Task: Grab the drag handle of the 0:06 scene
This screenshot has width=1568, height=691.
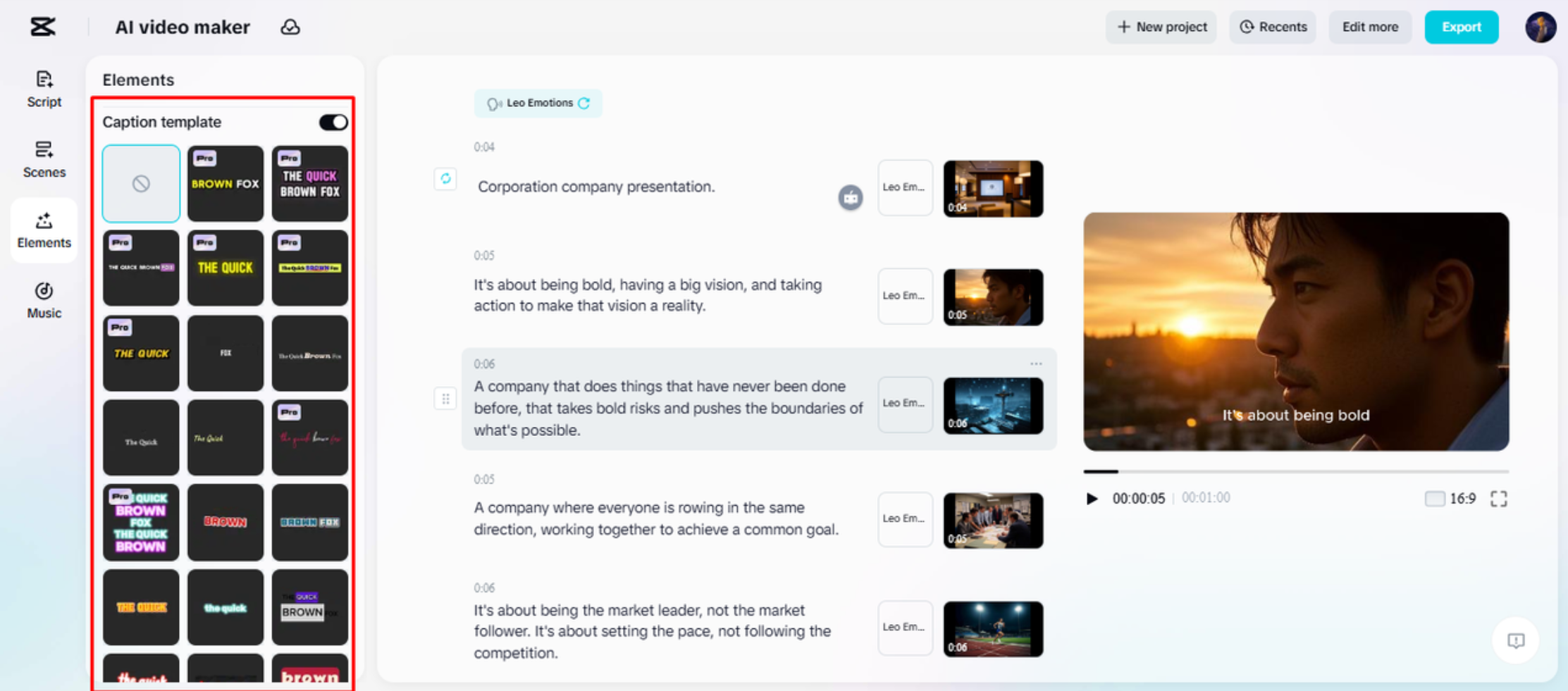Action: click(x=445, y=399)
